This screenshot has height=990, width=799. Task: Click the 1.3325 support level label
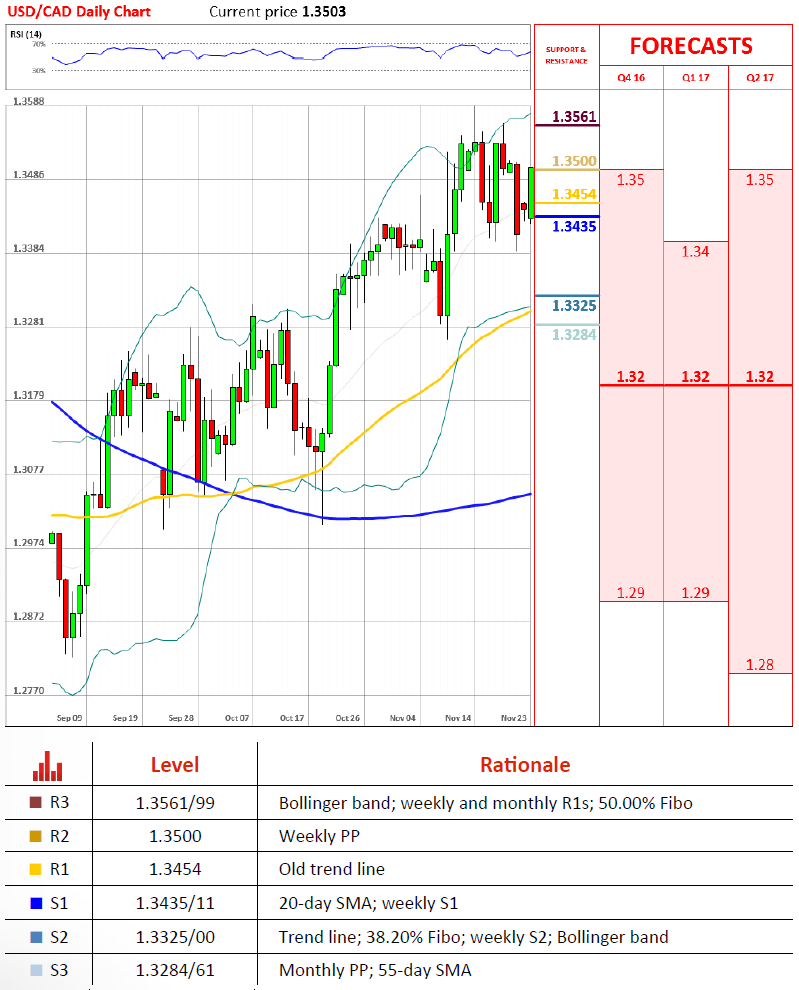coord(574,306)
